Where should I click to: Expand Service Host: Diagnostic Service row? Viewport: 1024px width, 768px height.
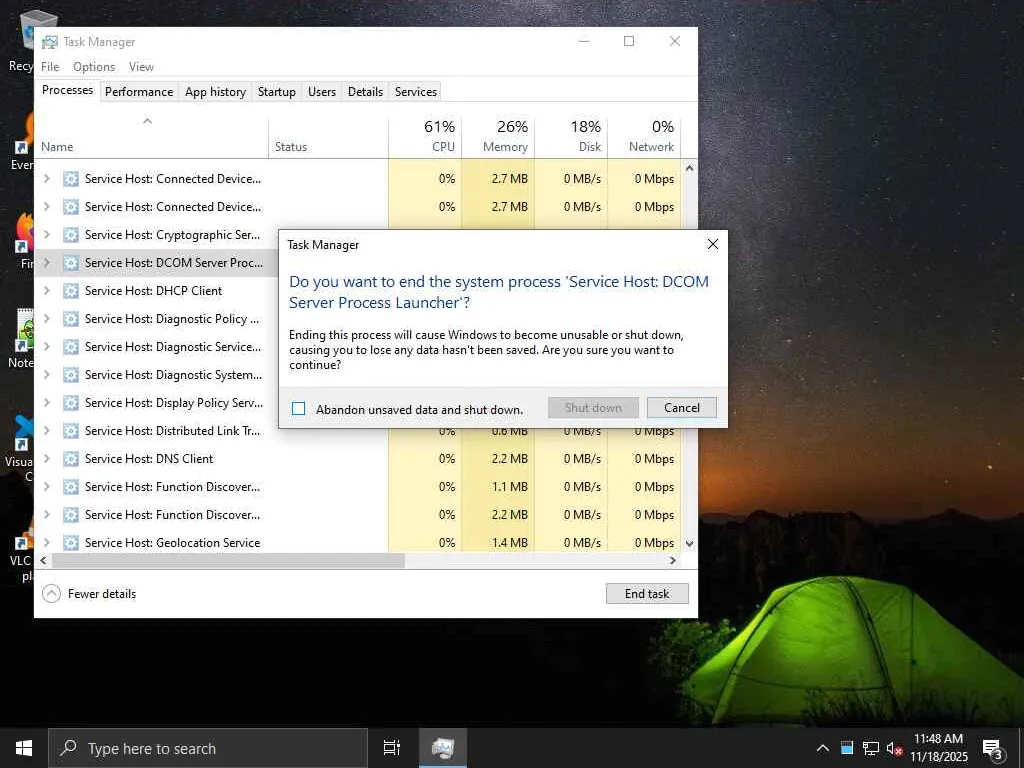[x=46, y=347]
